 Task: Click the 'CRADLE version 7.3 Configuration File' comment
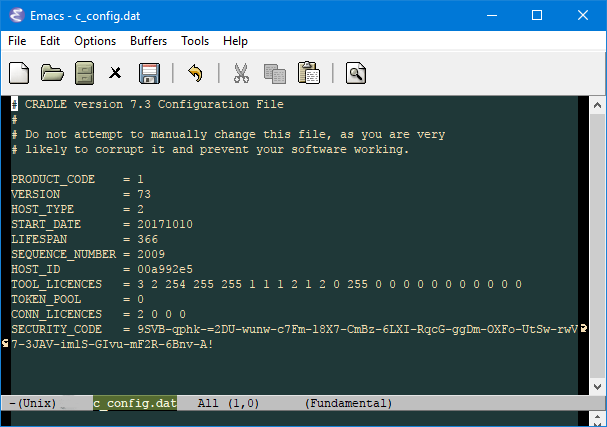pos(154,105)
